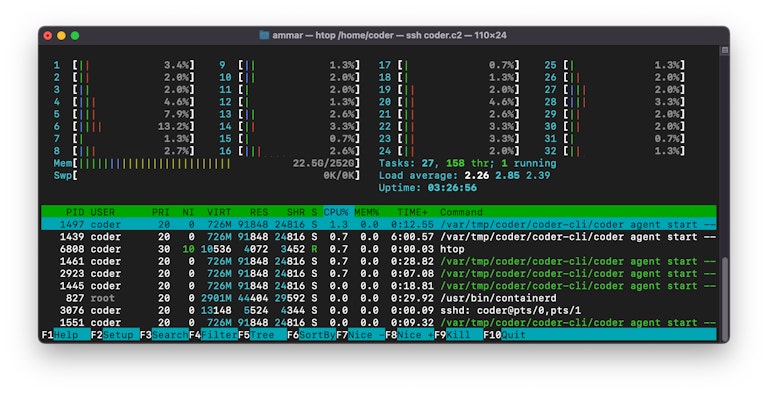Sort by the TIME+ column header

click(x=412, y=212)
